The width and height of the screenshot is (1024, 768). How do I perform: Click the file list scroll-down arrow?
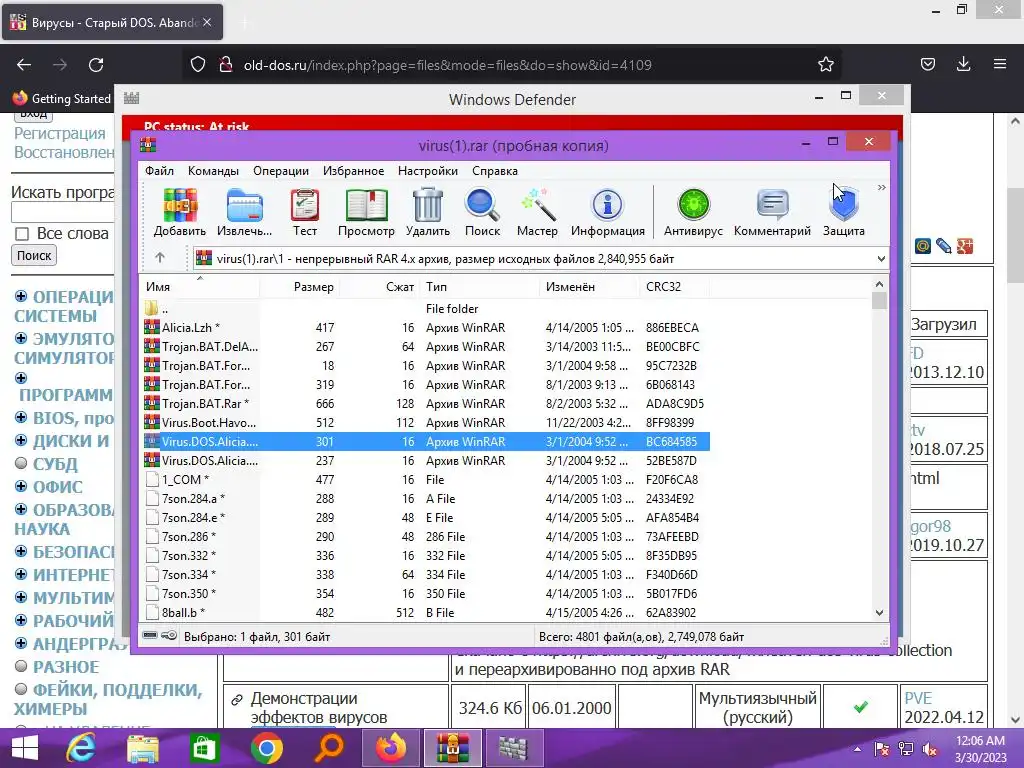point(879,613)
